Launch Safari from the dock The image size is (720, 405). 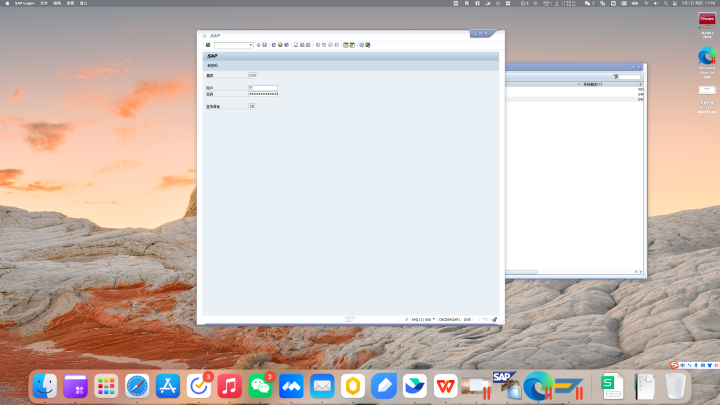[137, 386]
